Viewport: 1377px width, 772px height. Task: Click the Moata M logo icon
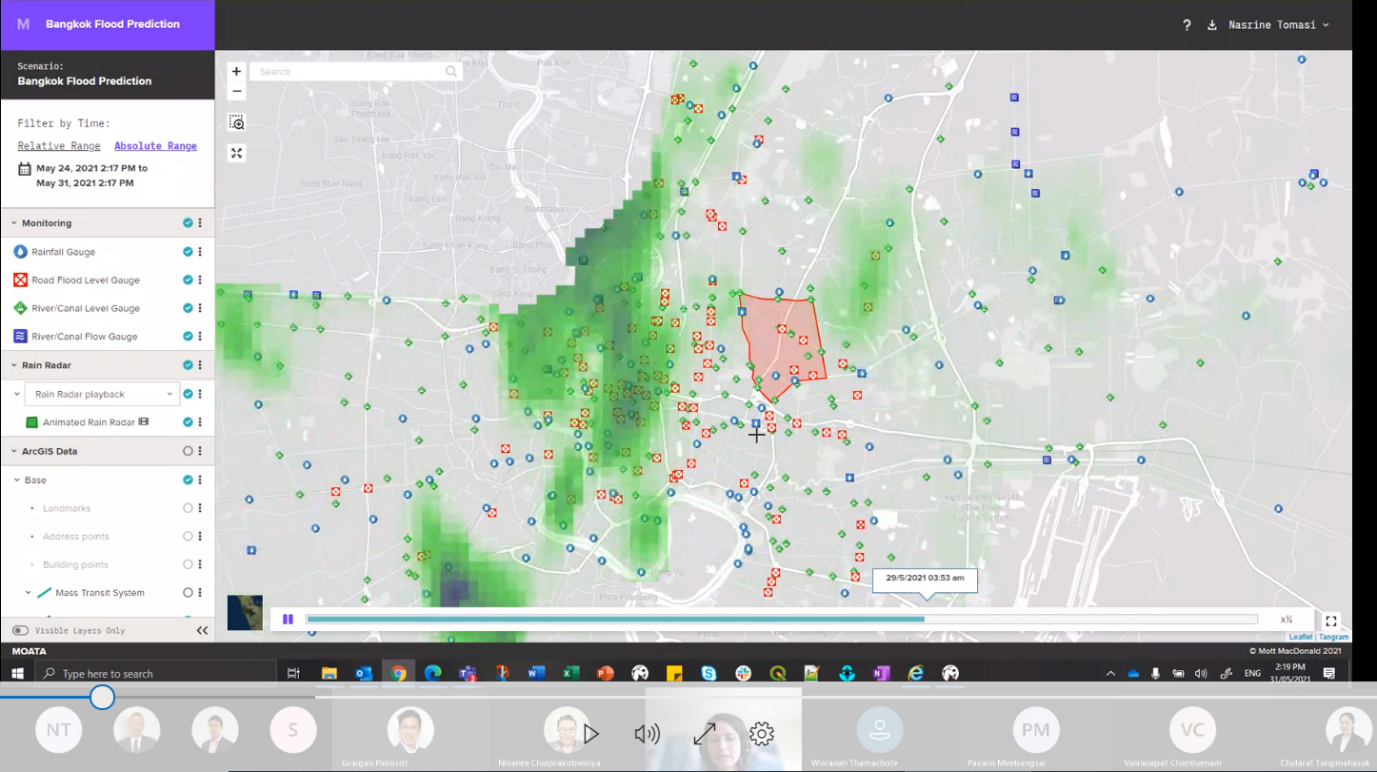[23, 24]
